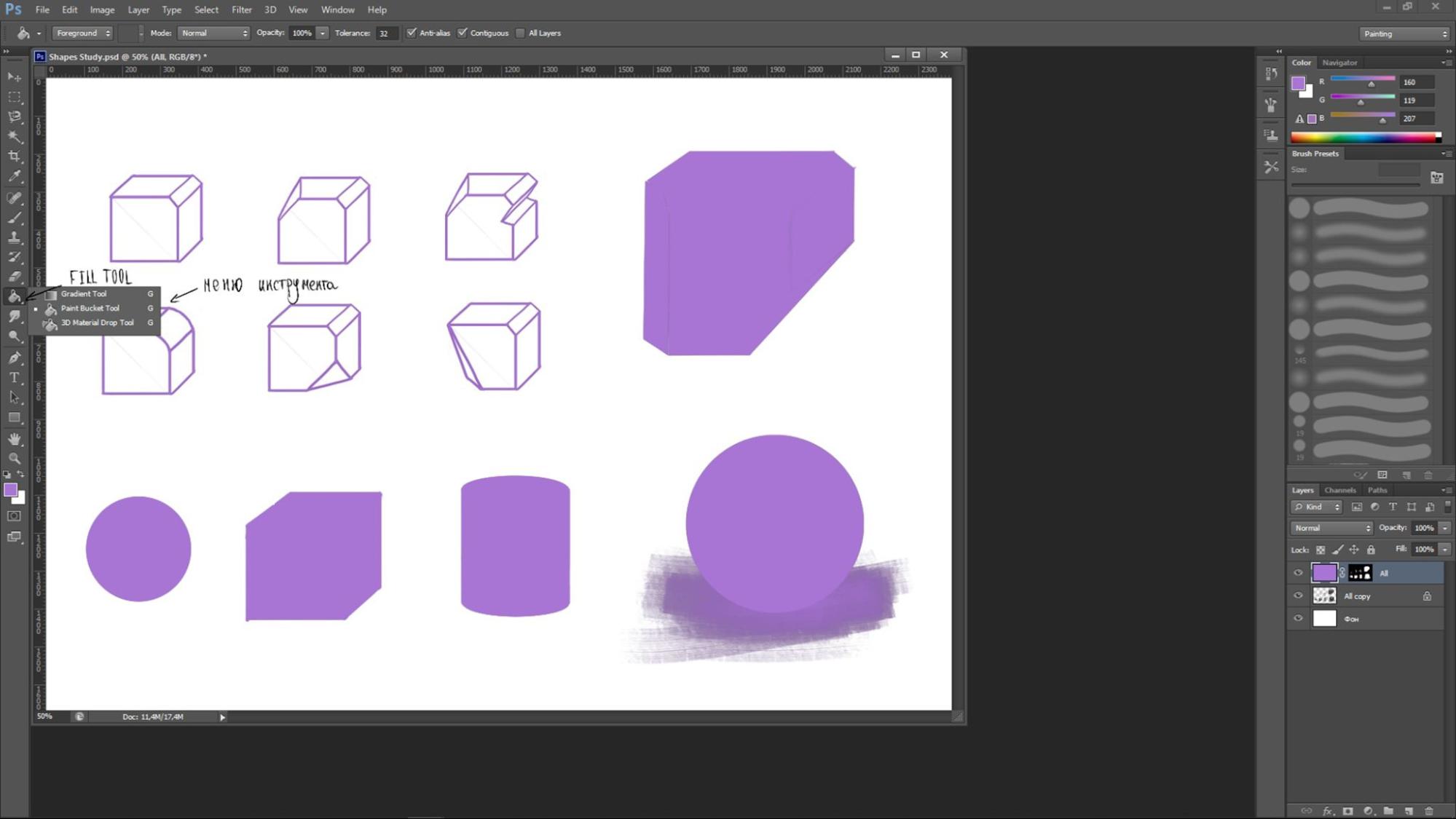This screenshot has width=1456, height=819.
Task: Toggle Quick Mask mode
Action: coord(15,516)
